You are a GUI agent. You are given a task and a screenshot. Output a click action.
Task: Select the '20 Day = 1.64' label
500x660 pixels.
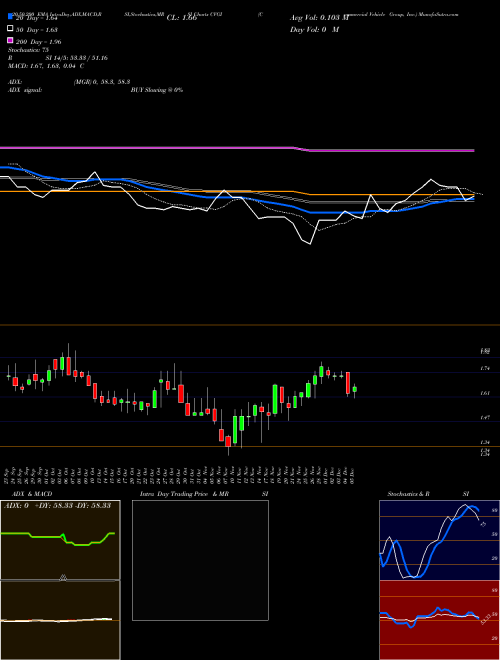tap(37, 18)
